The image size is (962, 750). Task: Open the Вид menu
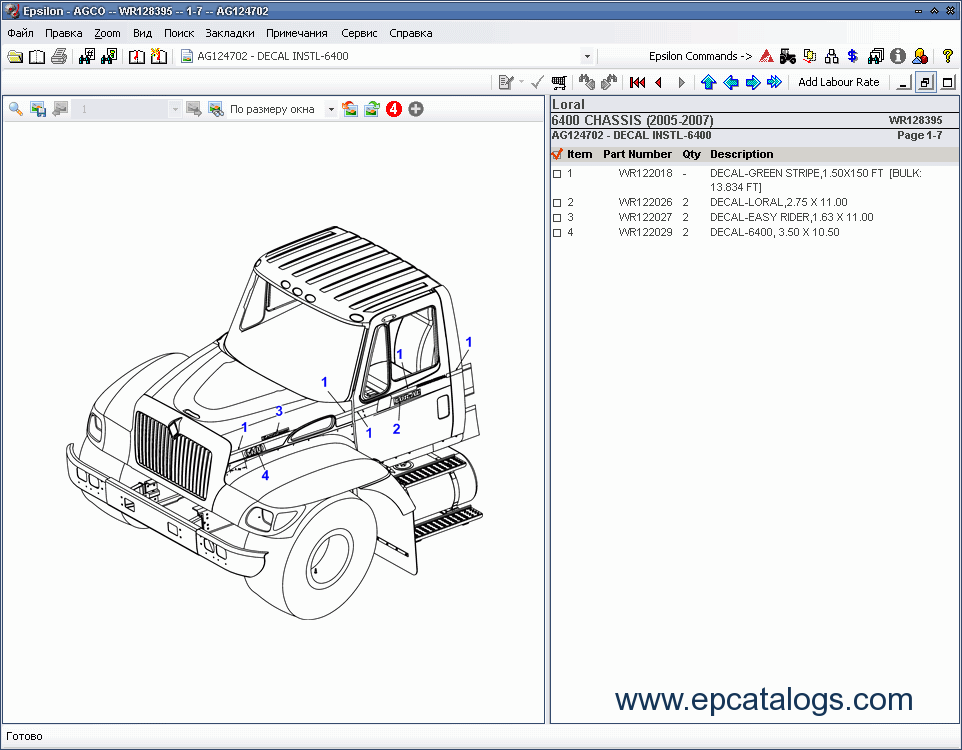(x=142, y=33)
